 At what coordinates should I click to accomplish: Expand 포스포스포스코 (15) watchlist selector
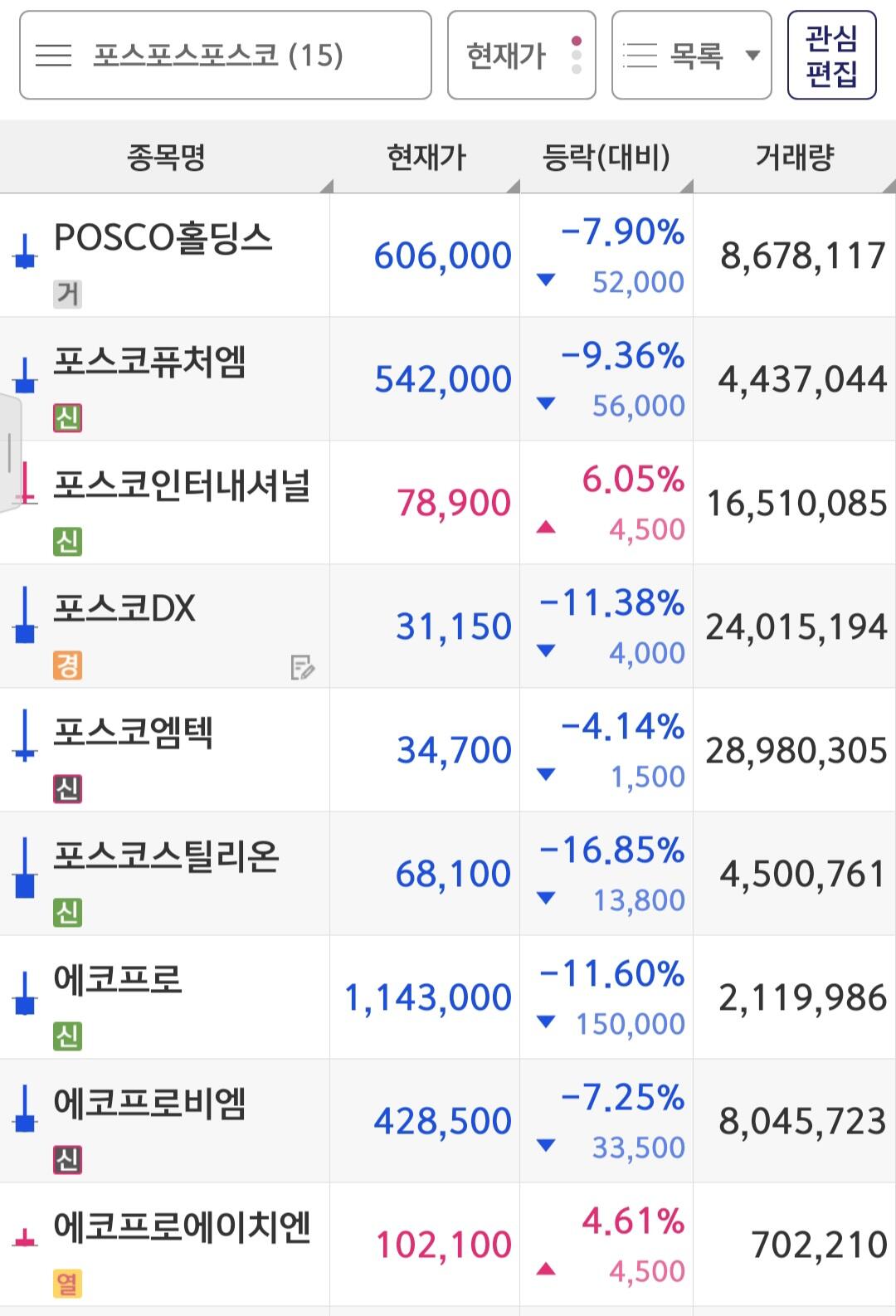click(x=224, y=56)
